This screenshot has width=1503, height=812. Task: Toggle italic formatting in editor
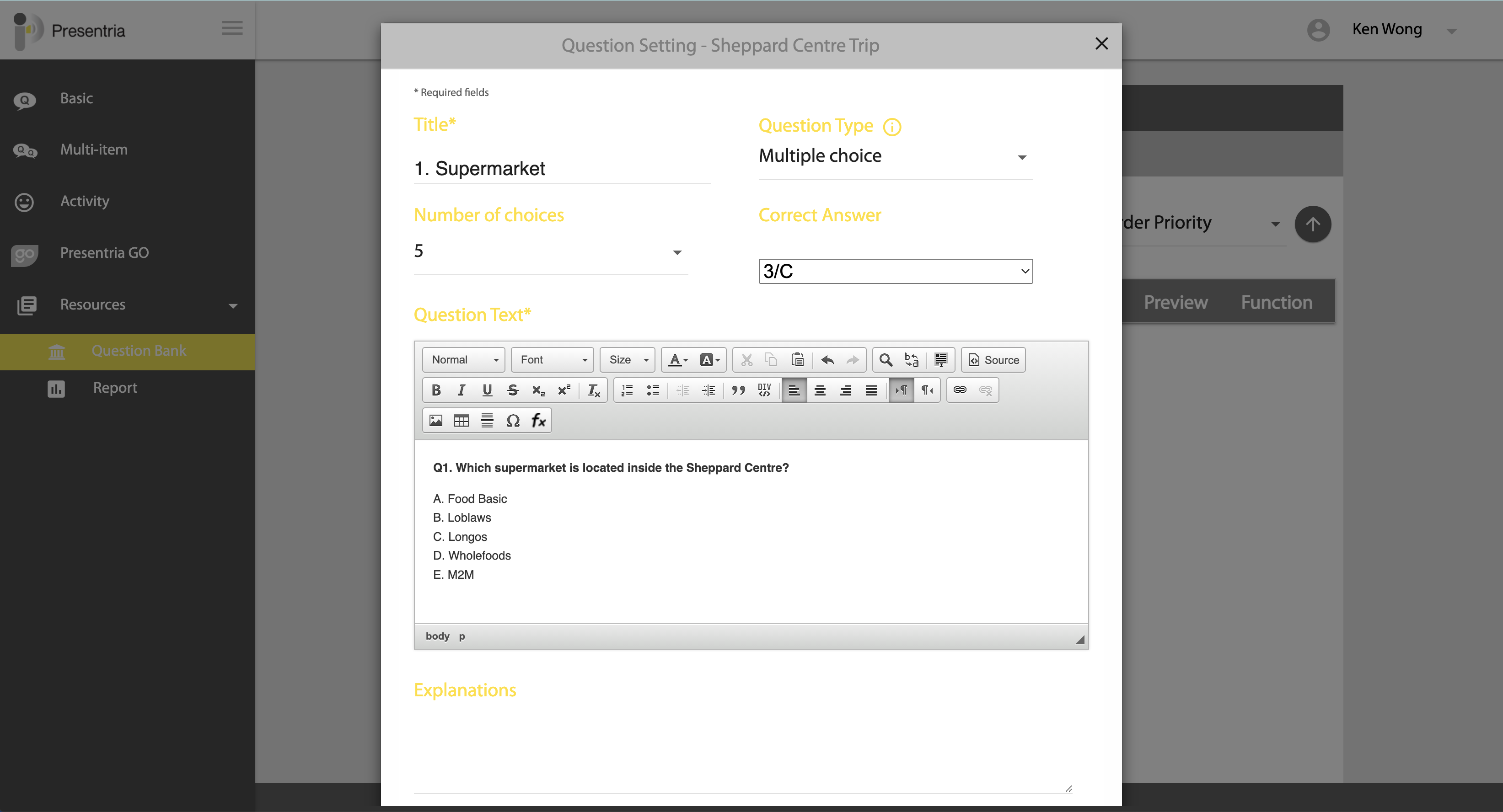462,390
